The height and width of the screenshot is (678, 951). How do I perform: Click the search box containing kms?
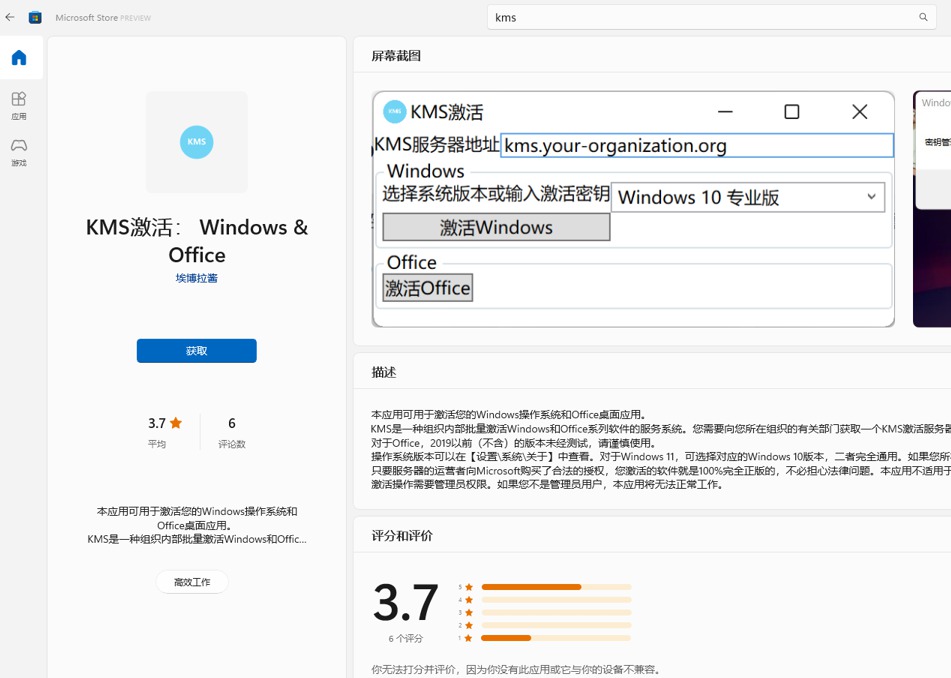[x=711, y=18]
